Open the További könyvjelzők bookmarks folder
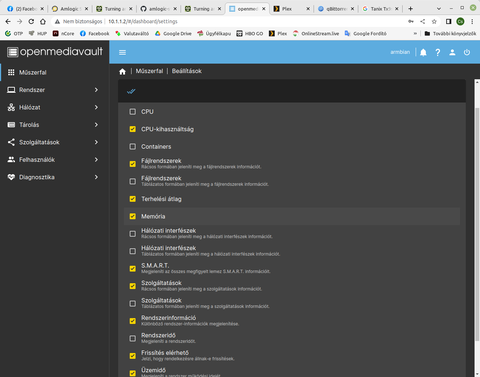The height and width of the screenshot is (377, 480). click(450, 33)
